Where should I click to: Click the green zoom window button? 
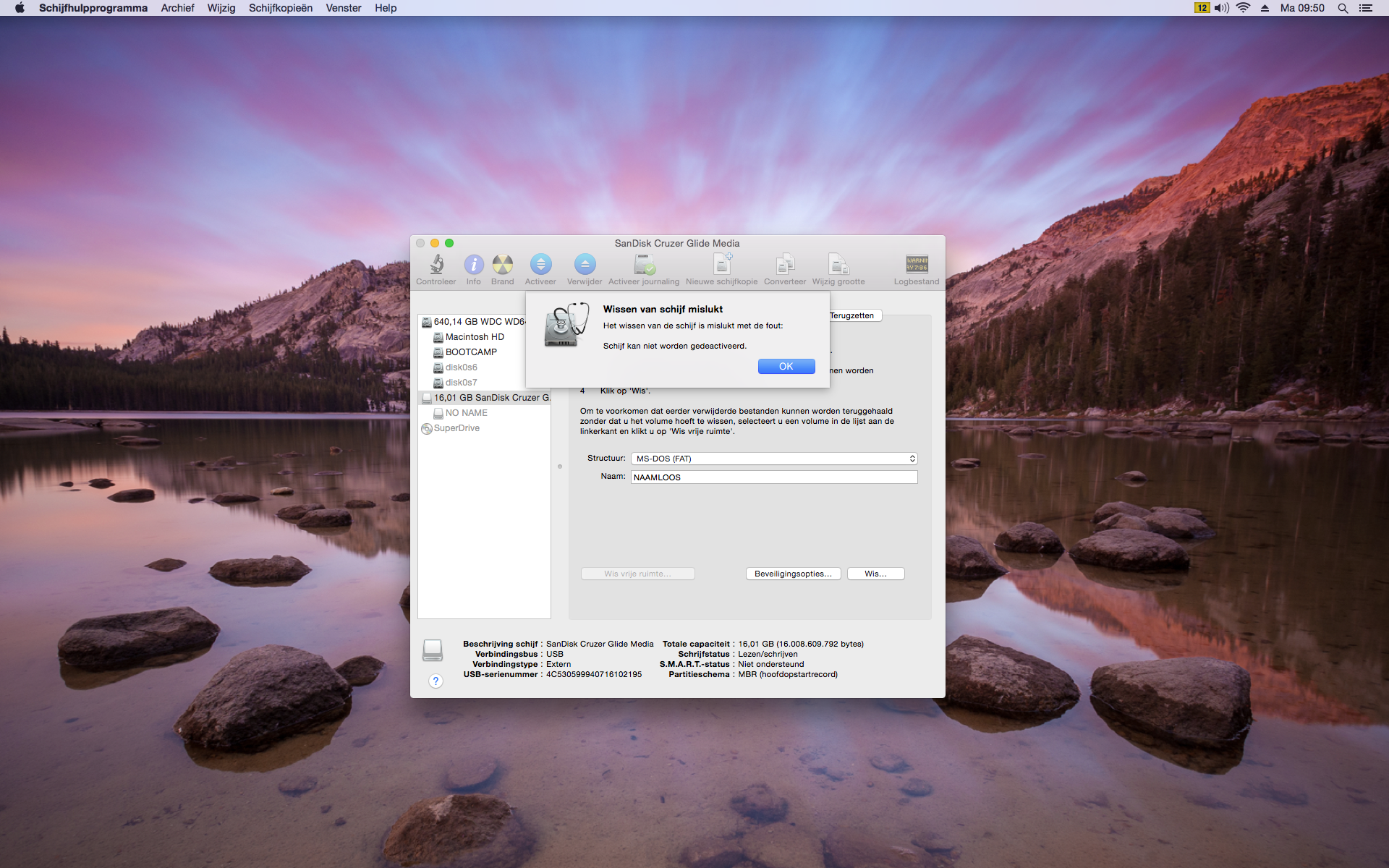pos(449,243)
